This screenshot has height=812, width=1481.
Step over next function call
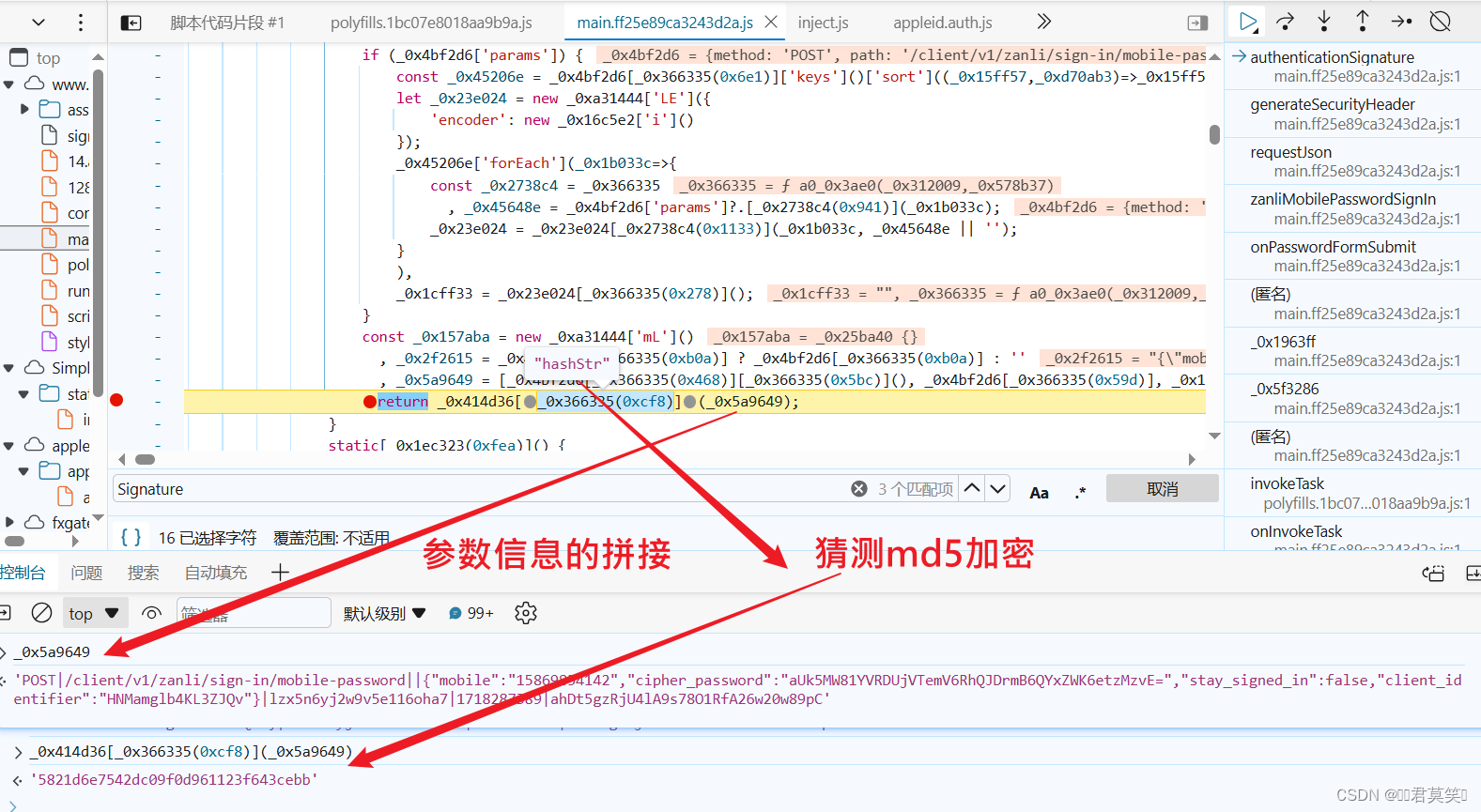pyautogui.click(x=1286, y=21)
